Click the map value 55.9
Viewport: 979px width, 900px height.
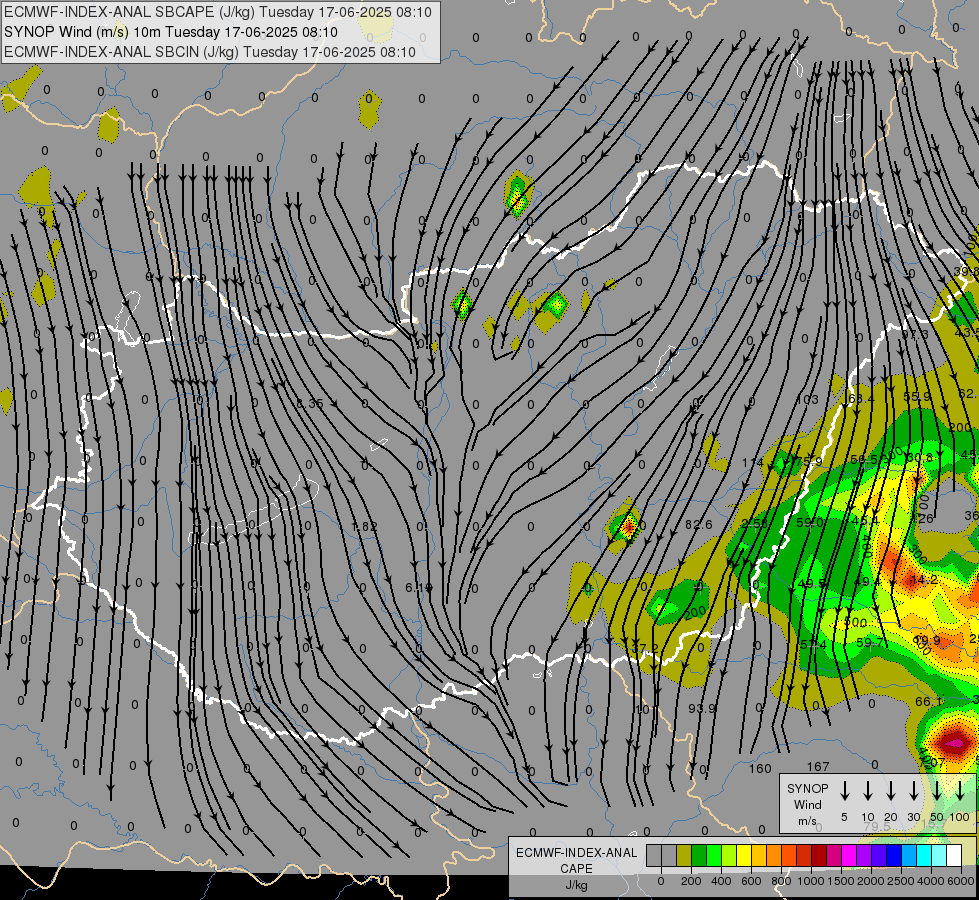pos(917,397)
